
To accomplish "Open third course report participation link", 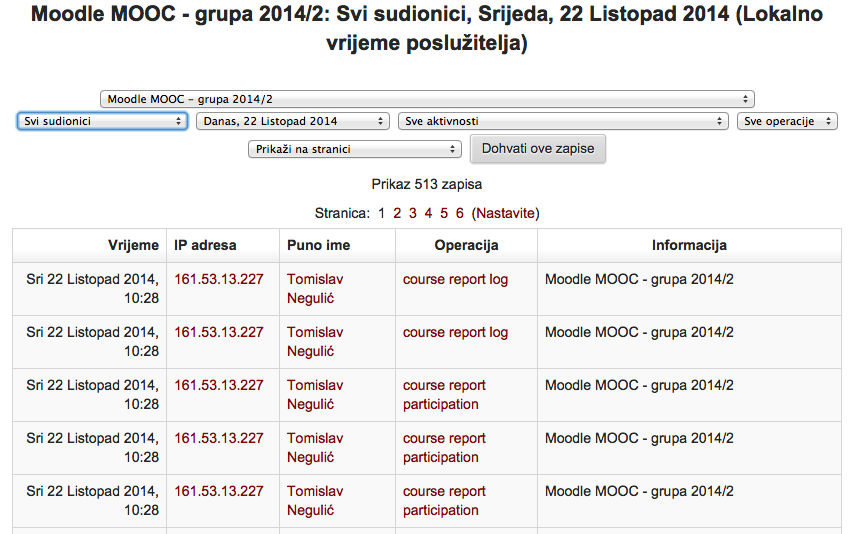I will pos(445,501).
